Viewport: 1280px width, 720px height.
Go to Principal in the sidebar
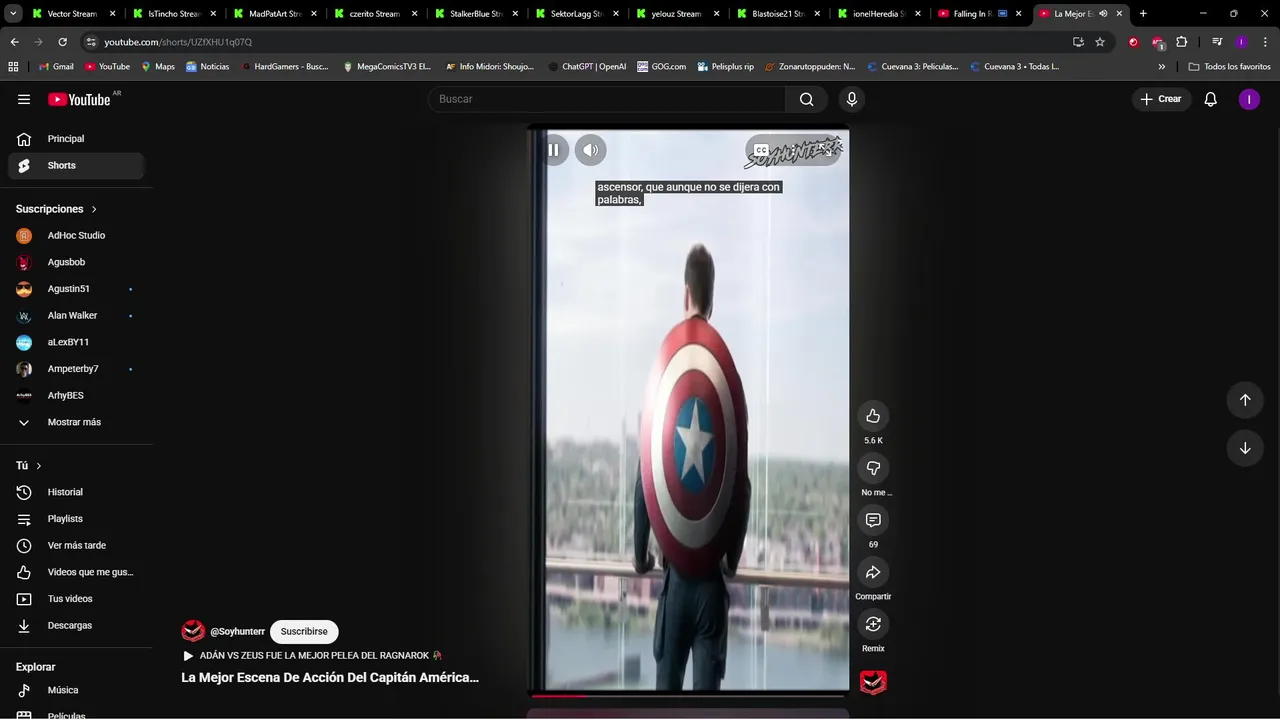(76, 139)
